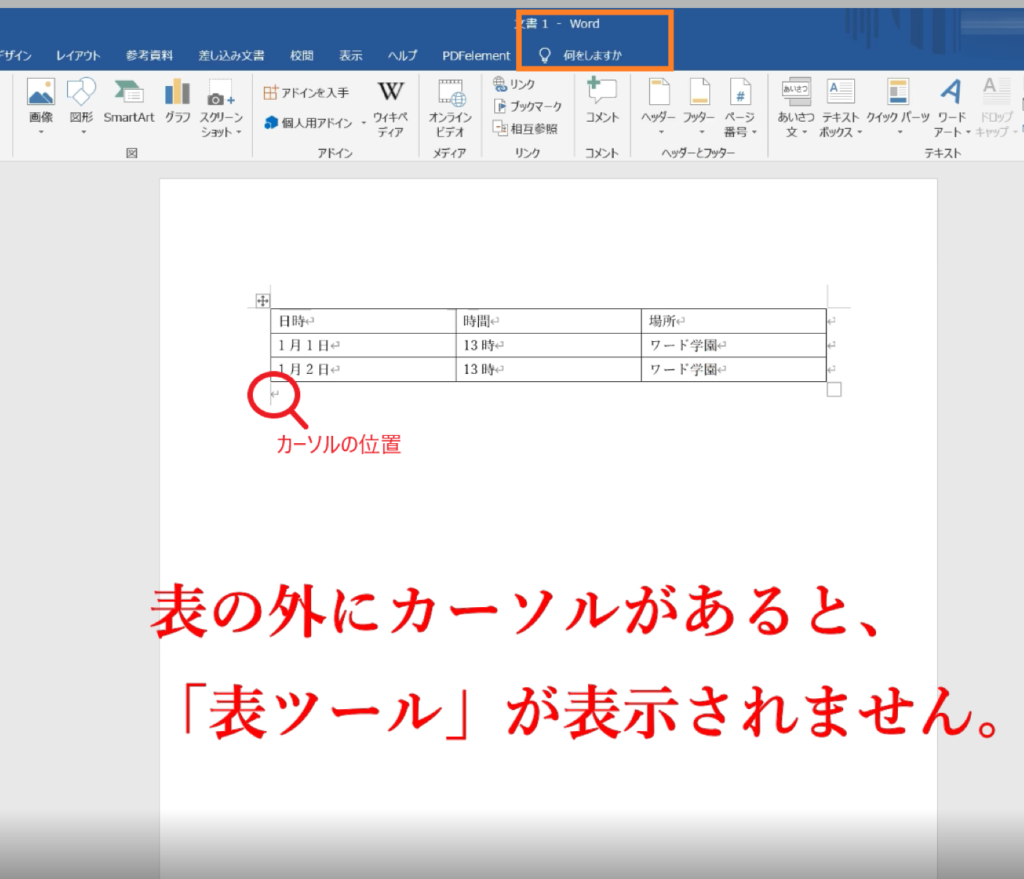
Task: Open the 校閲 ribbon tab
Action: tap(301, 56)
